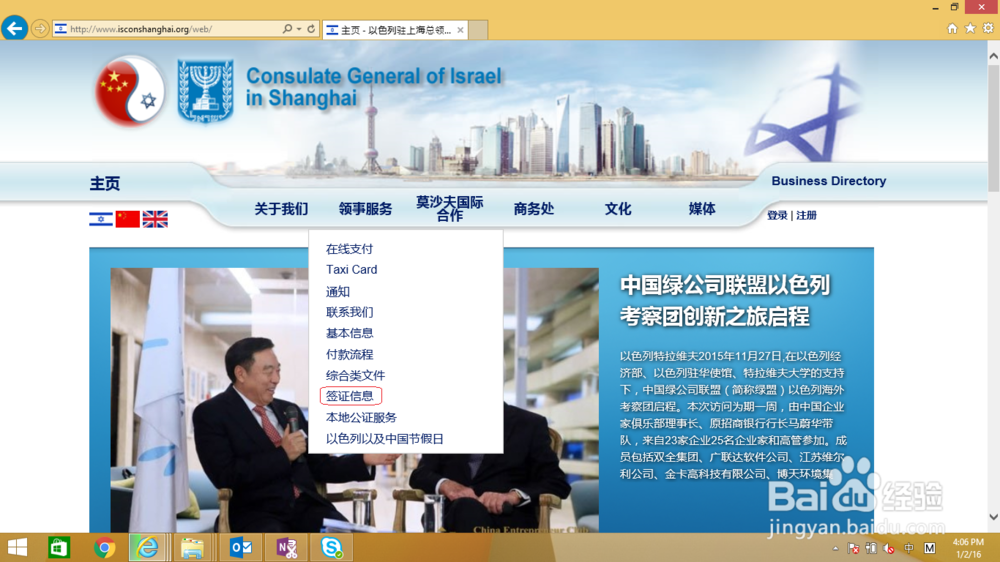The height and width of the screenshot is (562, 1000).
Task: Click Internet Explorer taskbar icon
Action: click(147, 547)
